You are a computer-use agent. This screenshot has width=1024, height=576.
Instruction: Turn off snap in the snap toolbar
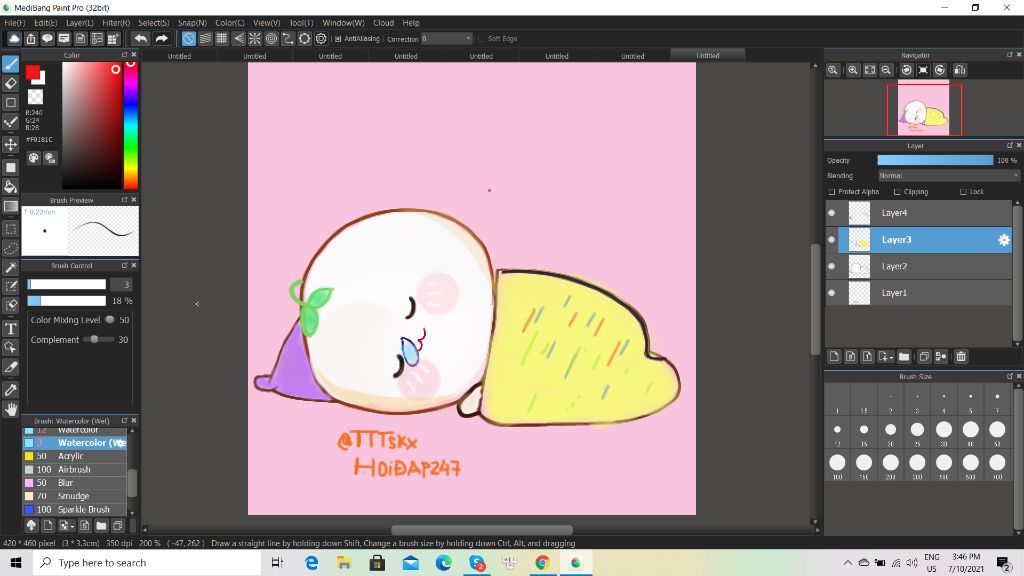pos(188,39)
